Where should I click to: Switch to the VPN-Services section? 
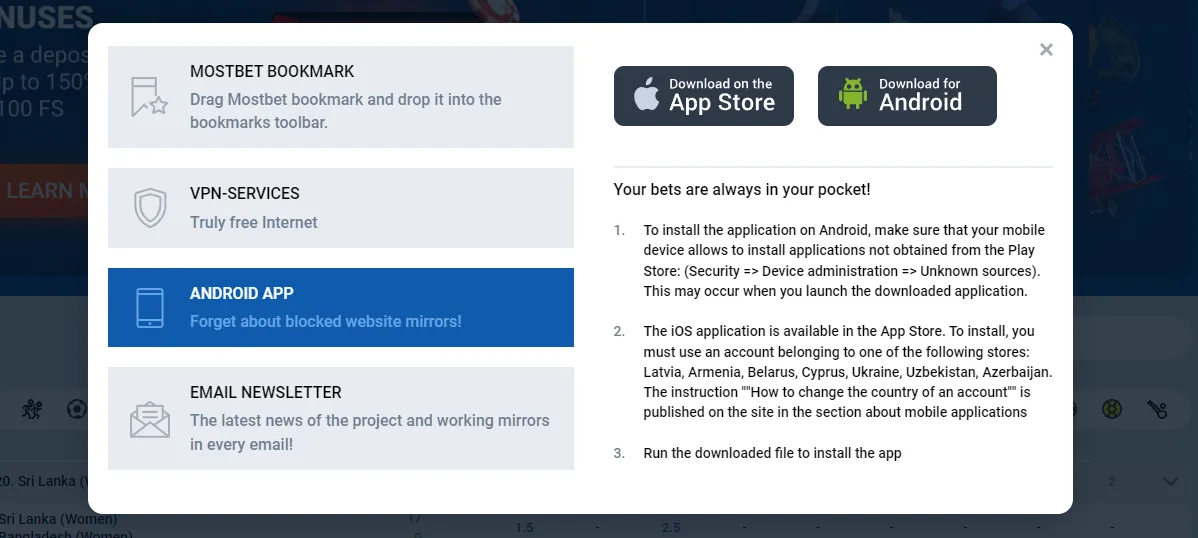click(x=340, y=208)
